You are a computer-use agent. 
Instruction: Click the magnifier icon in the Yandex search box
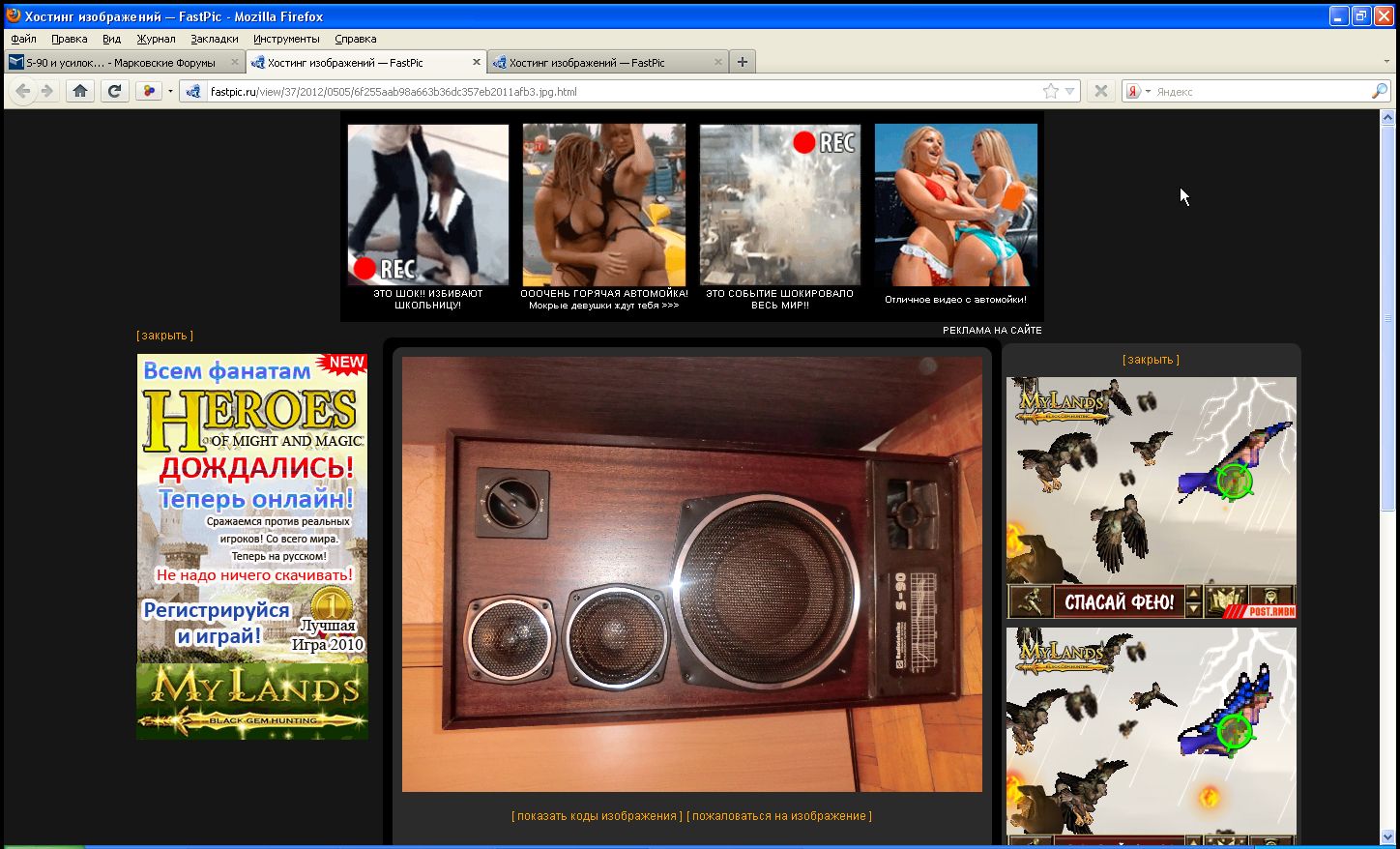point(1380,91)
